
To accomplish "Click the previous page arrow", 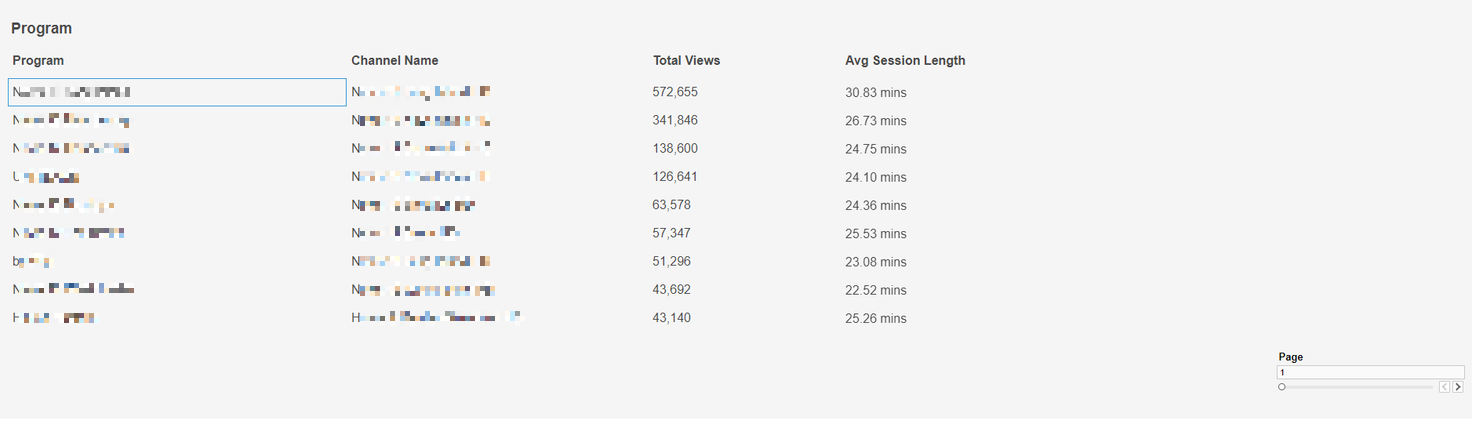I will coord(1444,387).
